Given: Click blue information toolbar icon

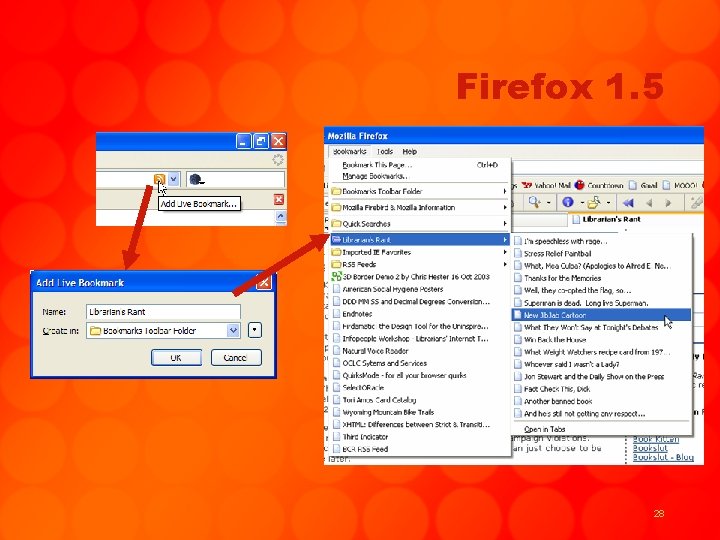Looking at the screenshot, I should 568,202.
